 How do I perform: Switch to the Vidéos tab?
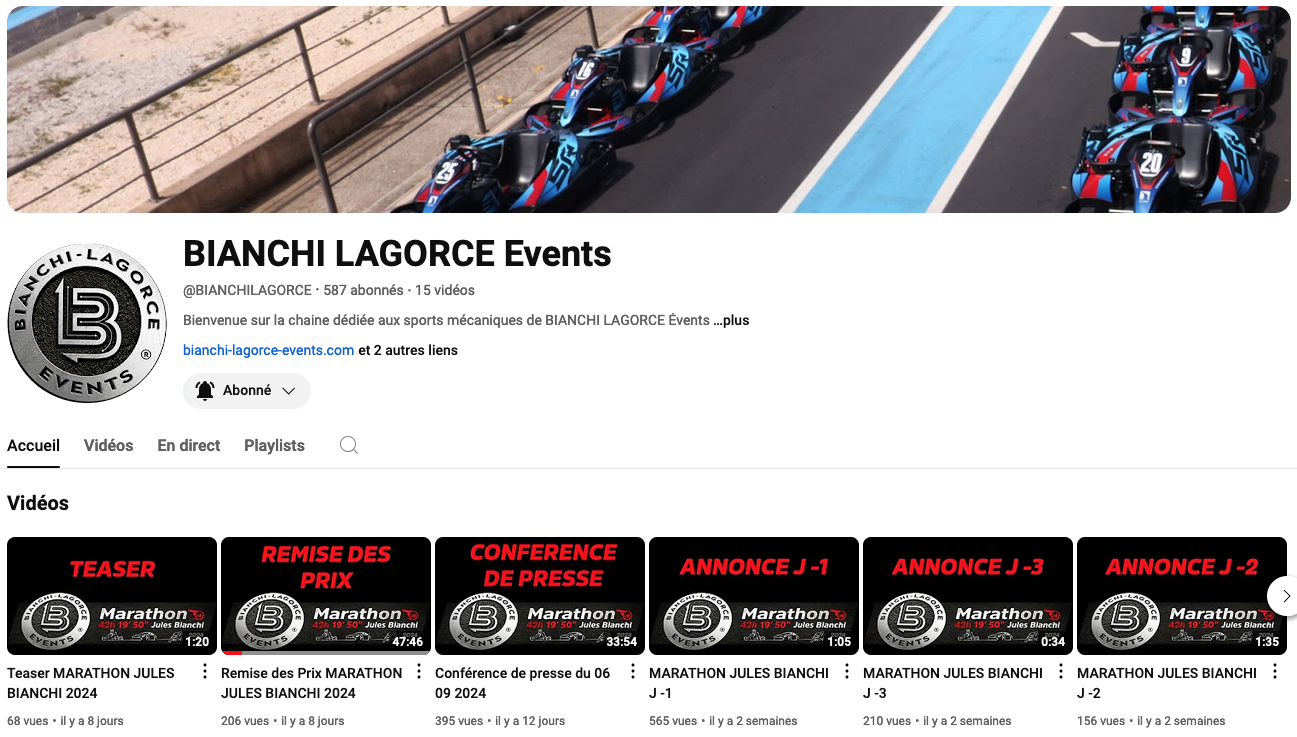point(108,446)
